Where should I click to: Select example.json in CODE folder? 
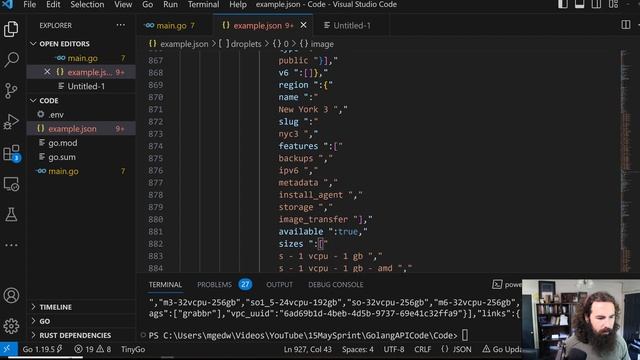click(x=82, y=129)
